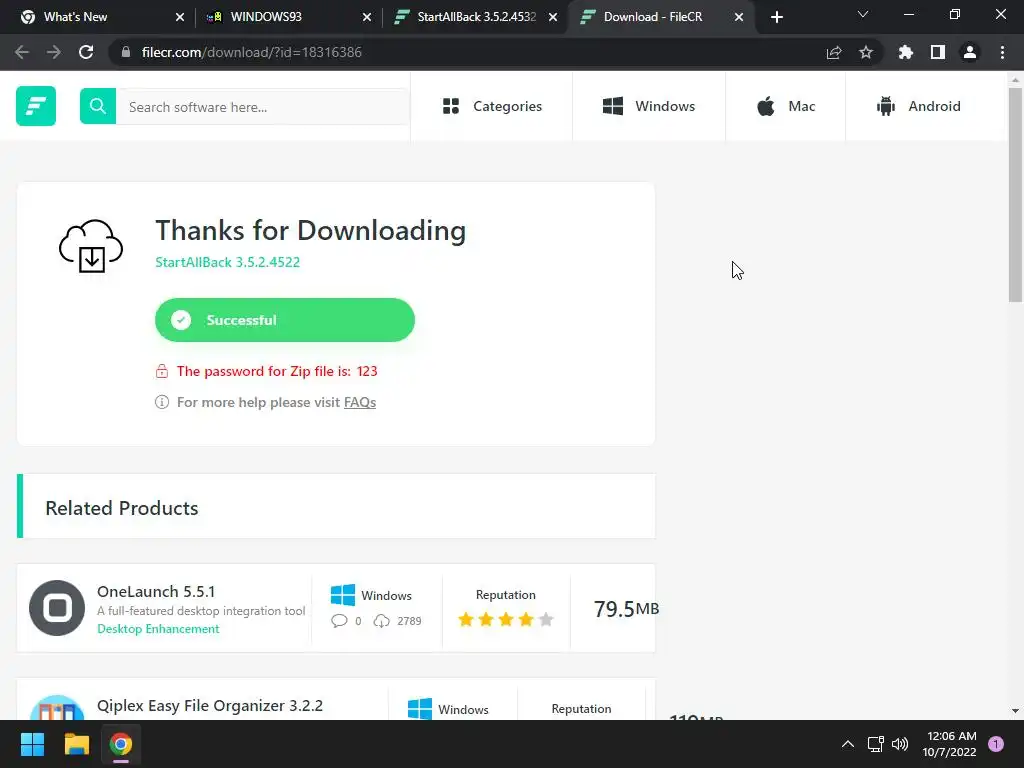The width and height of the screenshot is (1024, 768).
Task: Open the StartAllBack 3.5.2.4522 link
Action: pos(227,262)
